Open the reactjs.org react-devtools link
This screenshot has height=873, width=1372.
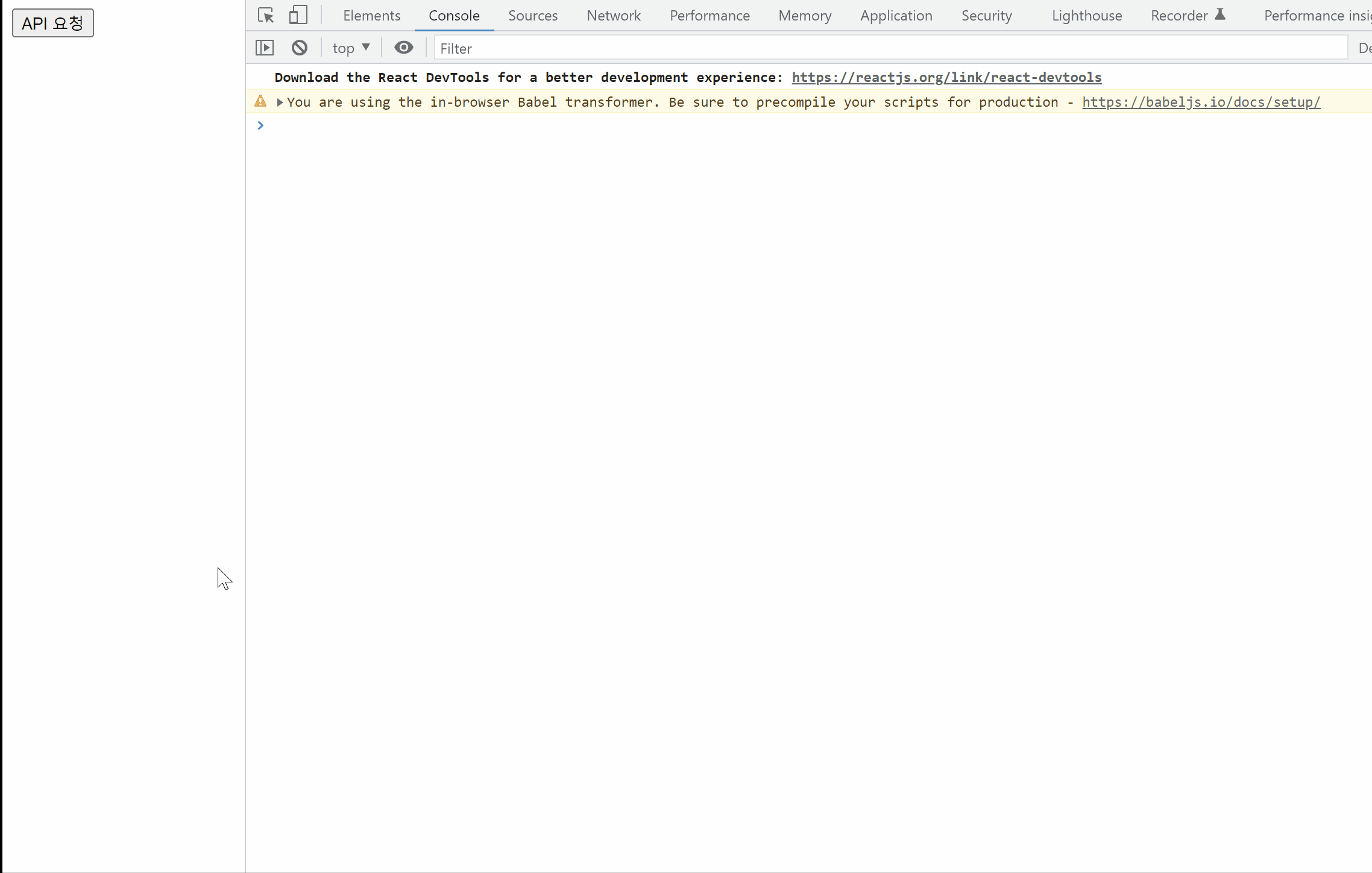(946, 77)
